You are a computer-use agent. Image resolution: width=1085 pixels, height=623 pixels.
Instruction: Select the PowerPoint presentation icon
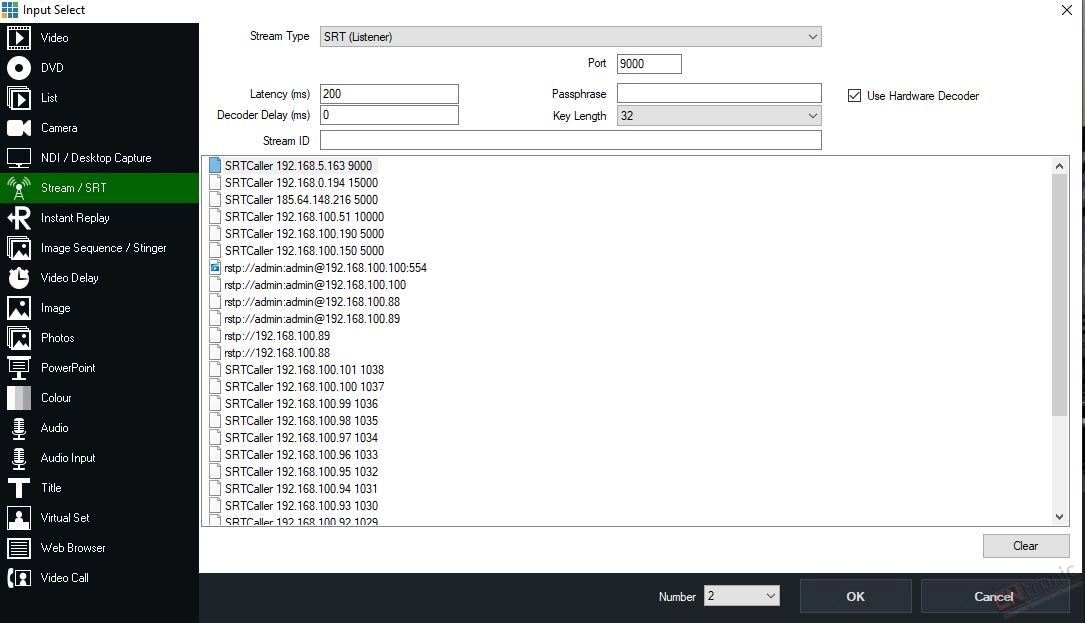tap(19, 368)
